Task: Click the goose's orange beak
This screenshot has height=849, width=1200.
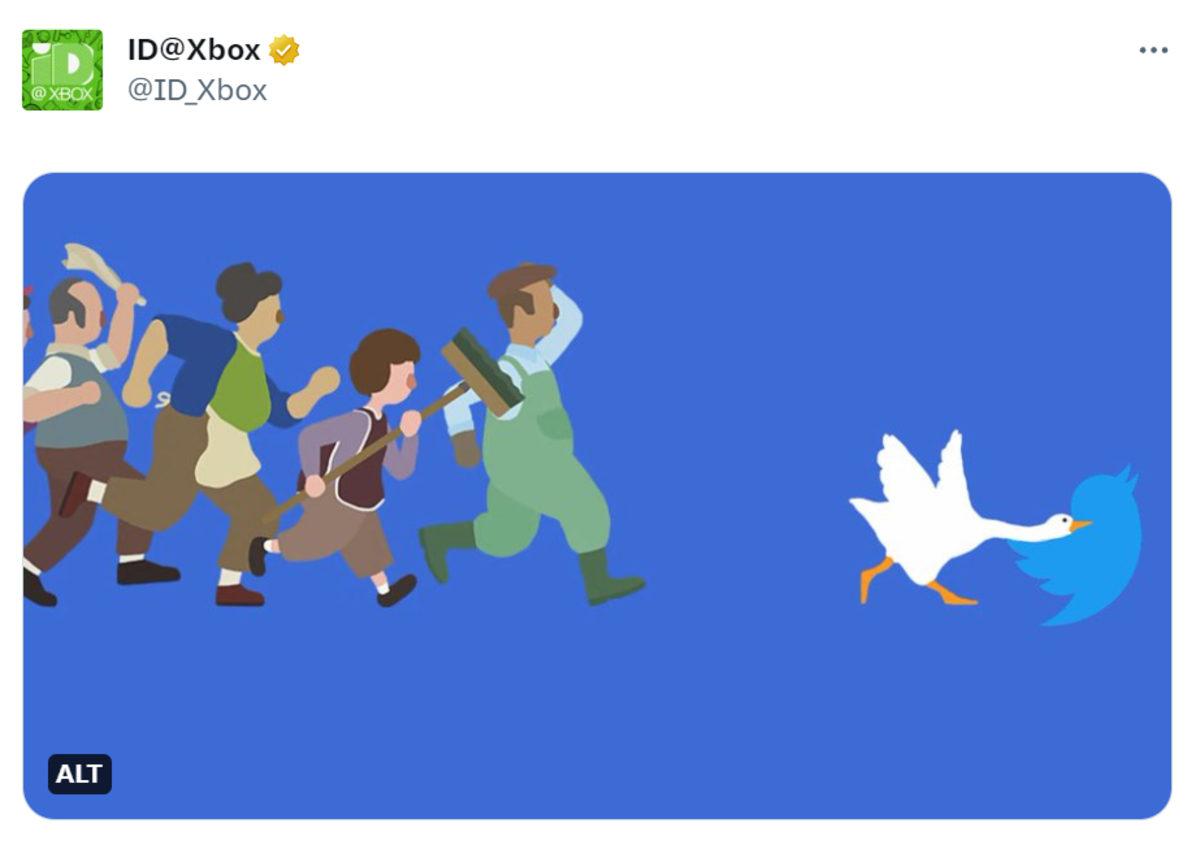Action: pos(1080,524)
